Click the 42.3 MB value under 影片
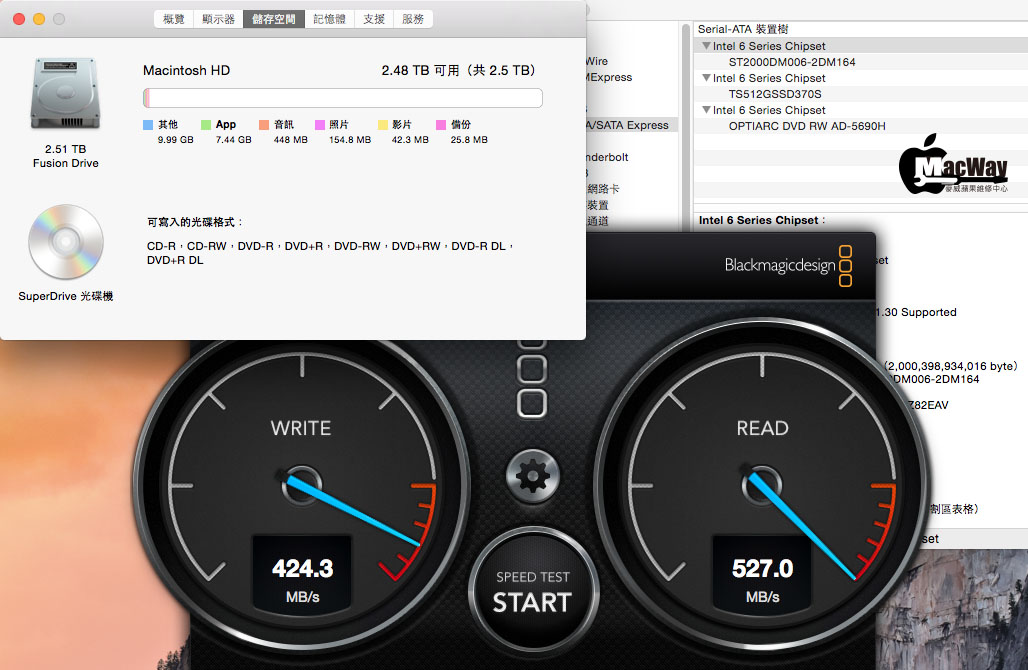The width and height of the screenshot is (1028, 670). (410, 140)
